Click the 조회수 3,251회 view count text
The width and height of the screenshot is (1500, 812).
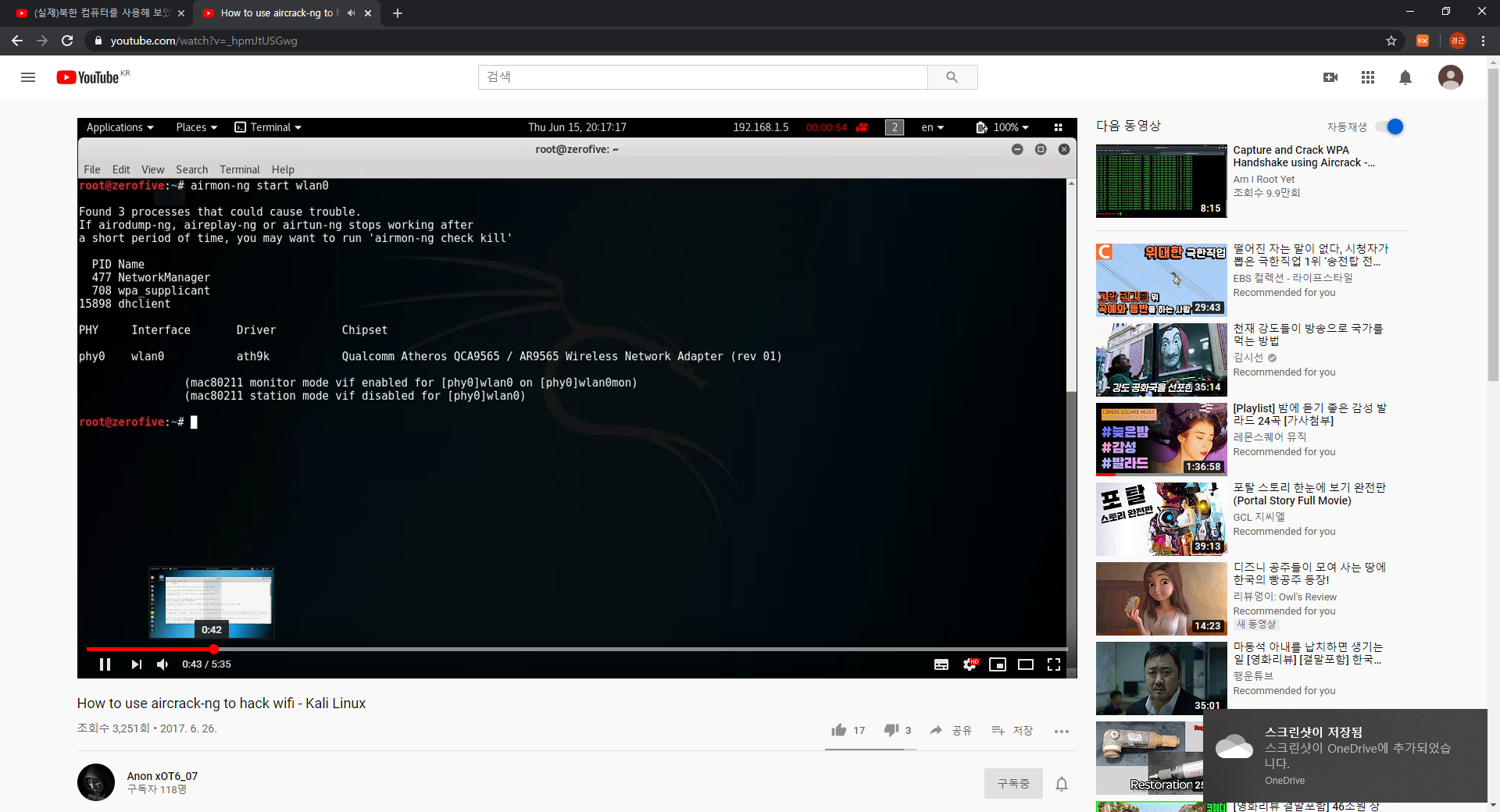113,728
